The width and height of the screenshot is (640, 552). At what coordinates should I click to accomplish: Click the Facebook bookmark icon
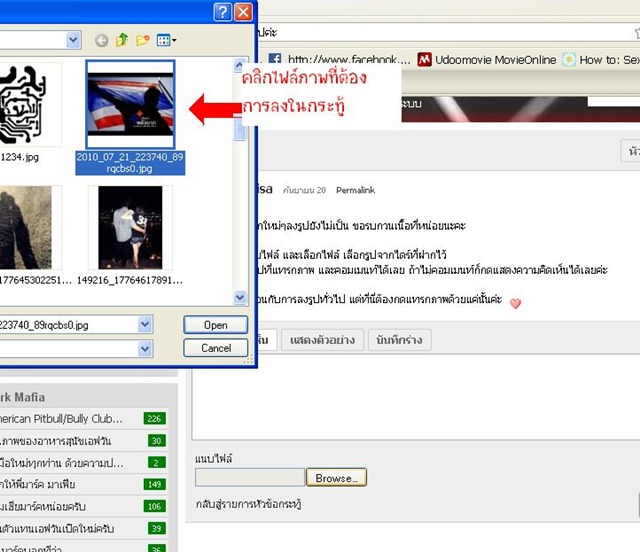click(275, 60)
